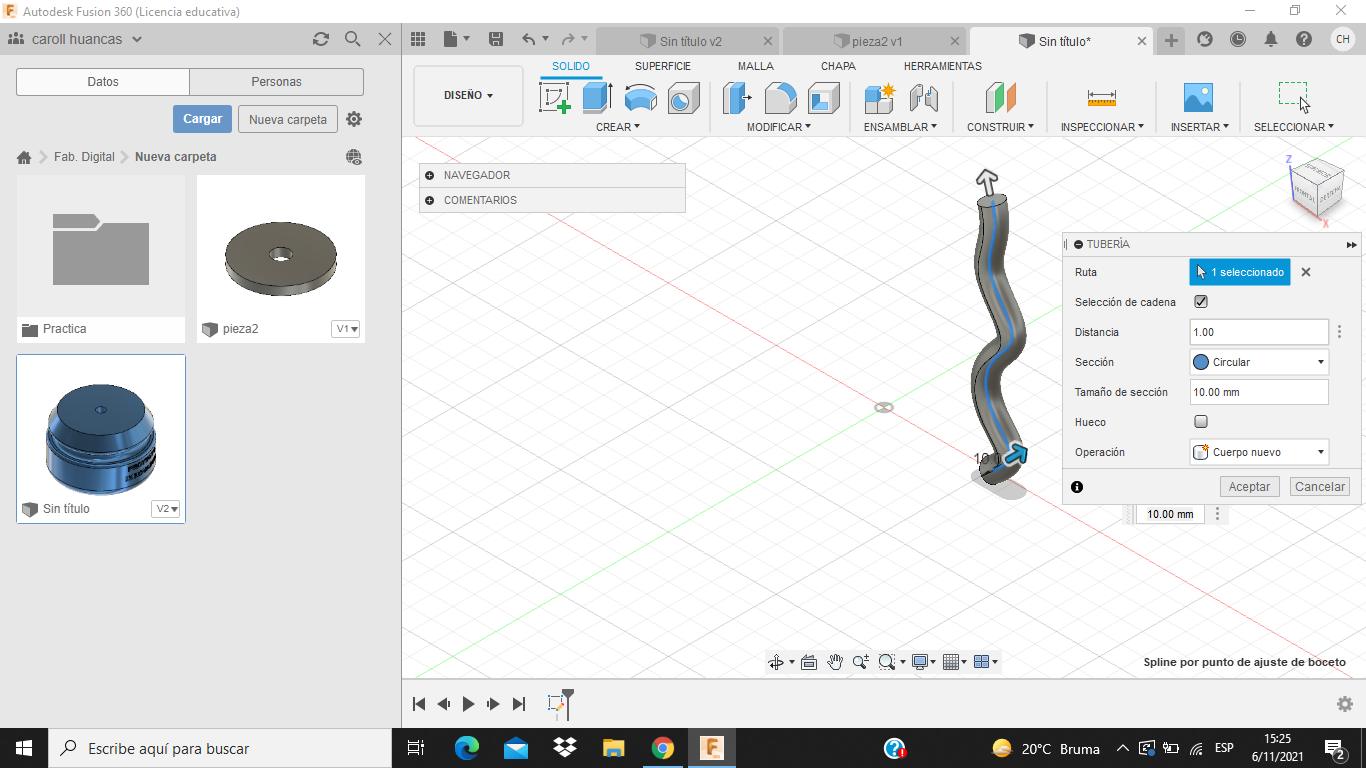Image resolution: width=1366 pixels, height=768 pixels.
Task: Click the sketch feature in timeline
Action: (557, 704)
